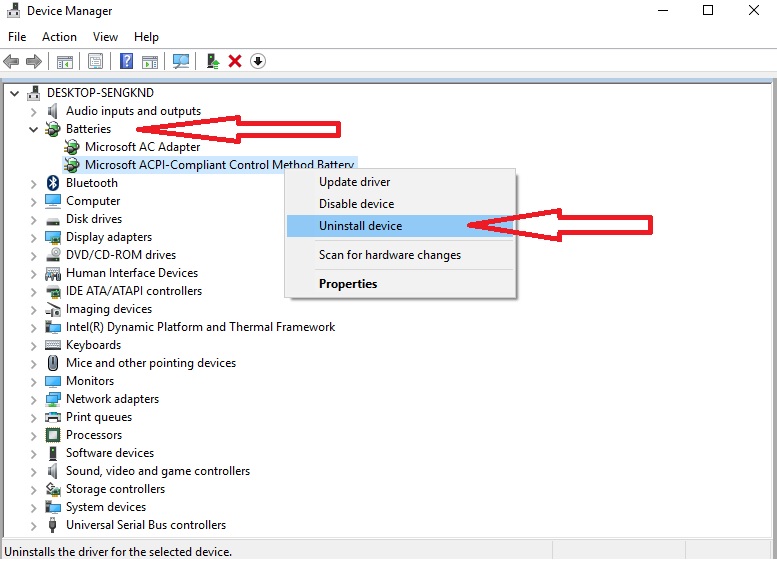
Task: Click the Print queues printer icon
Action: (x=53, y=417)
